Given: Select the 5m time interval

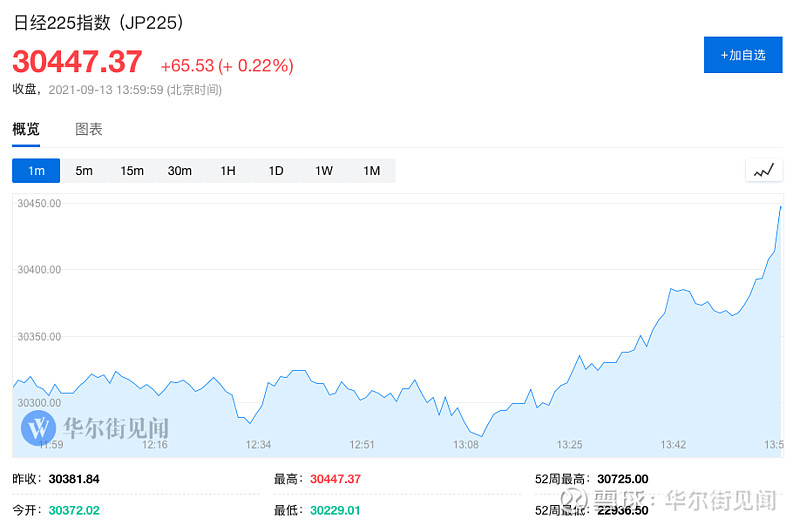Looking at the screenshot, I should [84, 171].
